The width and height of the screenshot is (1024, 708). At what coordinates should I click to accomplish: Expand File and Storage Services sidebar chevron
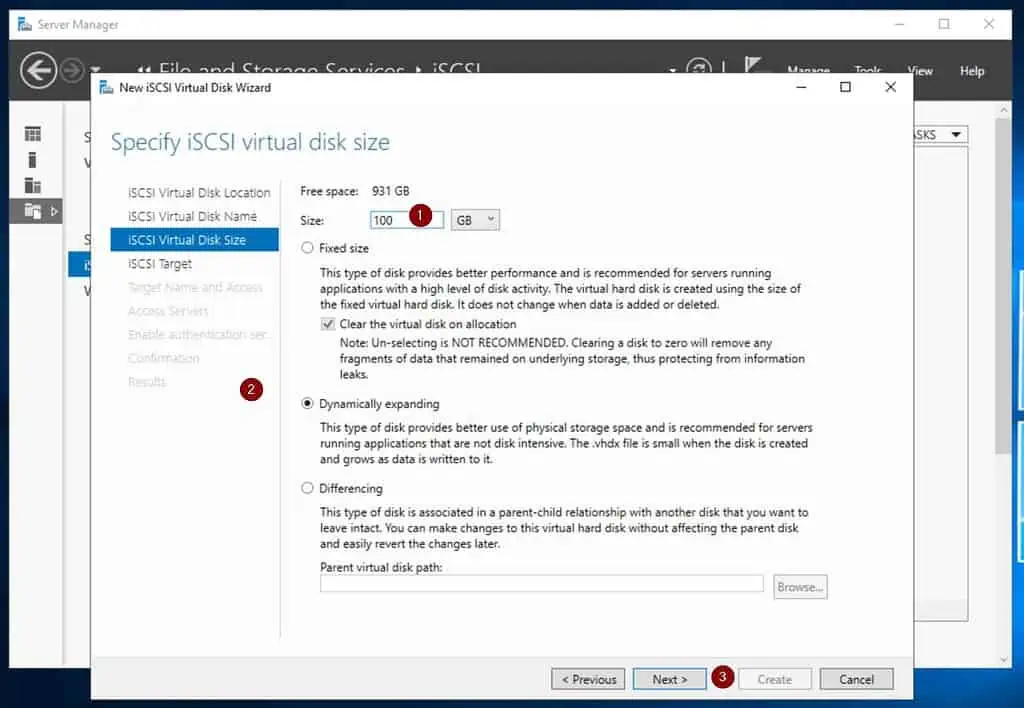[54, 211]
